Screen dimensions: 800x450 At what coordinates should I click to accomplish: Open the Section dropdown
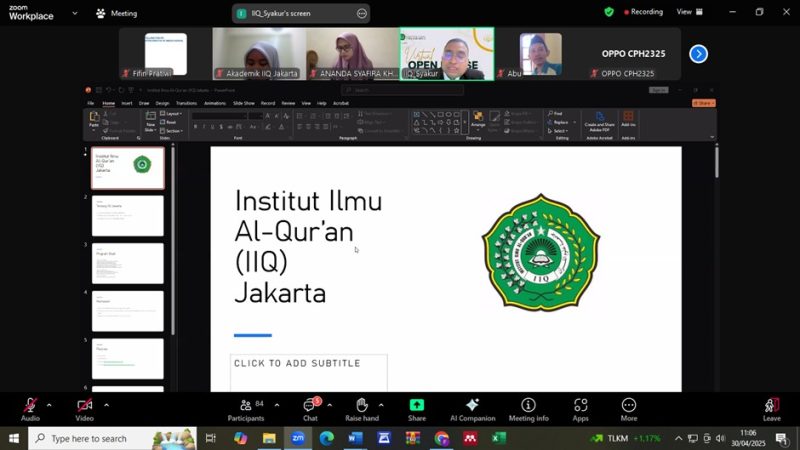click(171, 131)
